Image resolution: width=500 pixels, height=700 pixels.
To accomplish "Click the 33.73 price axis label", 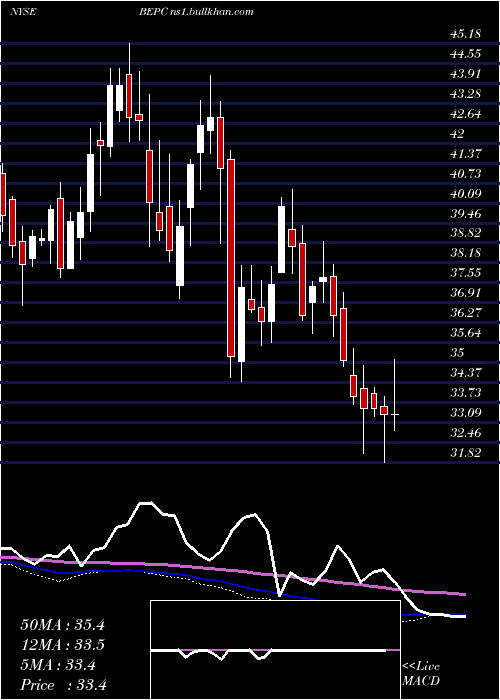I will click(x=466, y=393).
